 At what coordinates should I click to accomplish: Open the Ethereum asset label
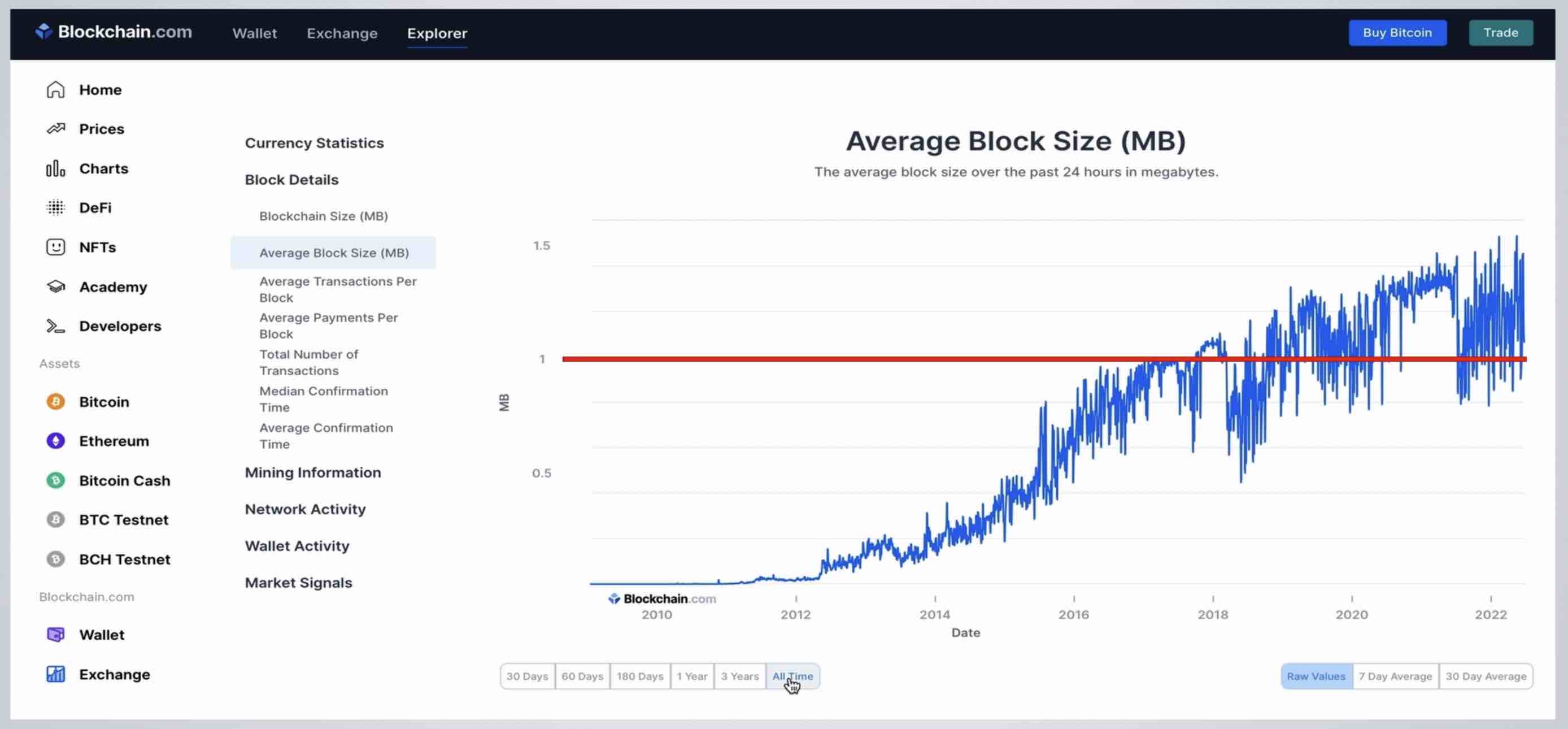[114, 440]
